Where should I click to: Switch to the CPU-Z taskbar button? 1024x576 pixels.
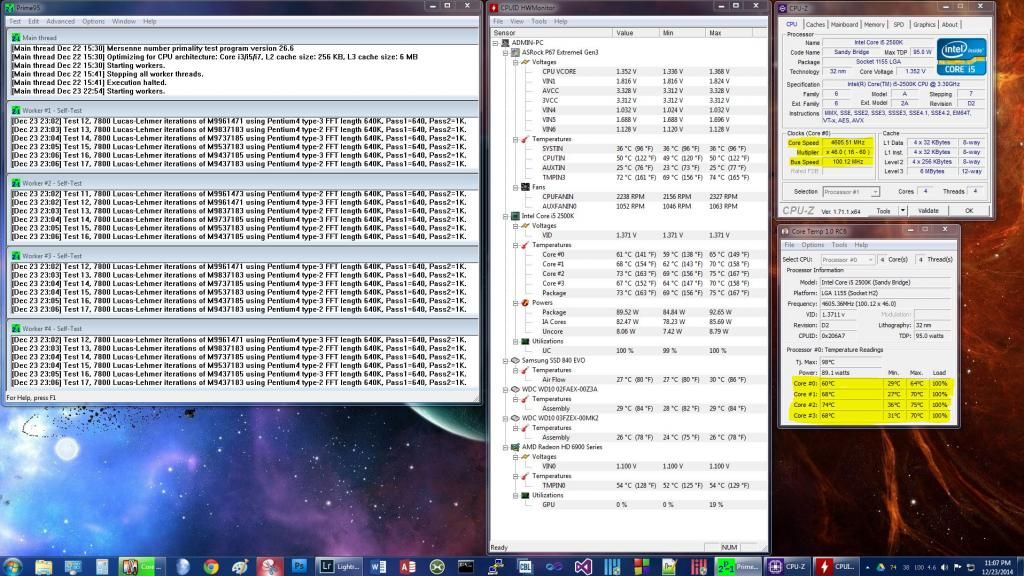[x=788, y=566]
